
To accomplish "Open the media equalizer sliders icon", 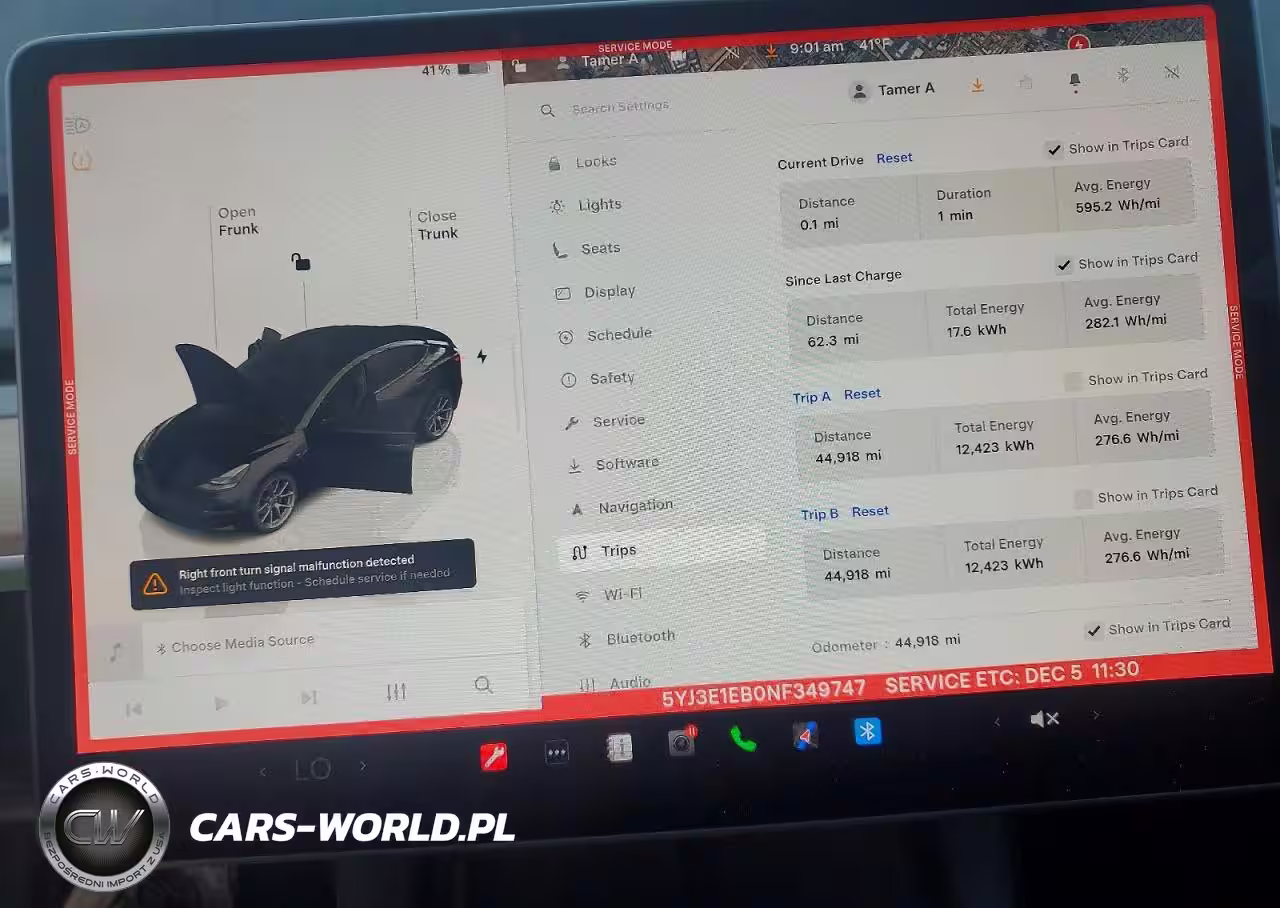I will coord(396,692).
